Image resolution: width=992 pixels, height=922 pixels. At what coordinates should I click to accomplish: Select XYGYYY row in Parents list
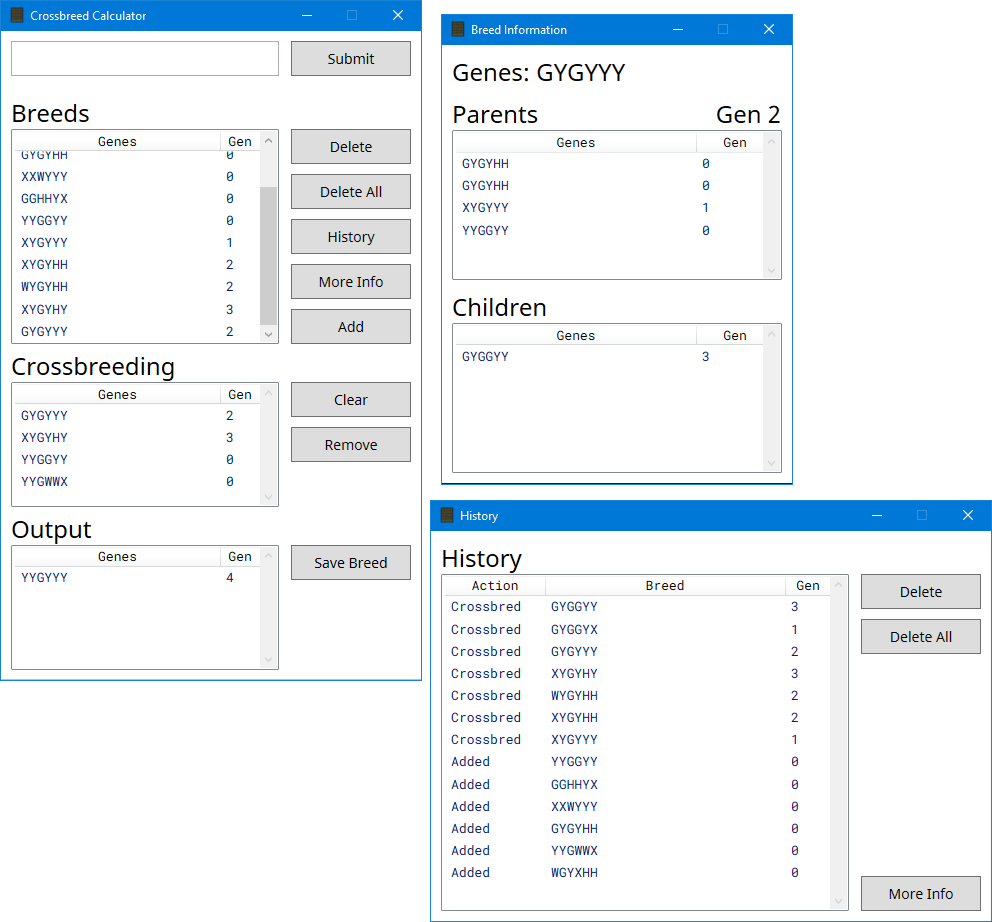pos(609,208)
